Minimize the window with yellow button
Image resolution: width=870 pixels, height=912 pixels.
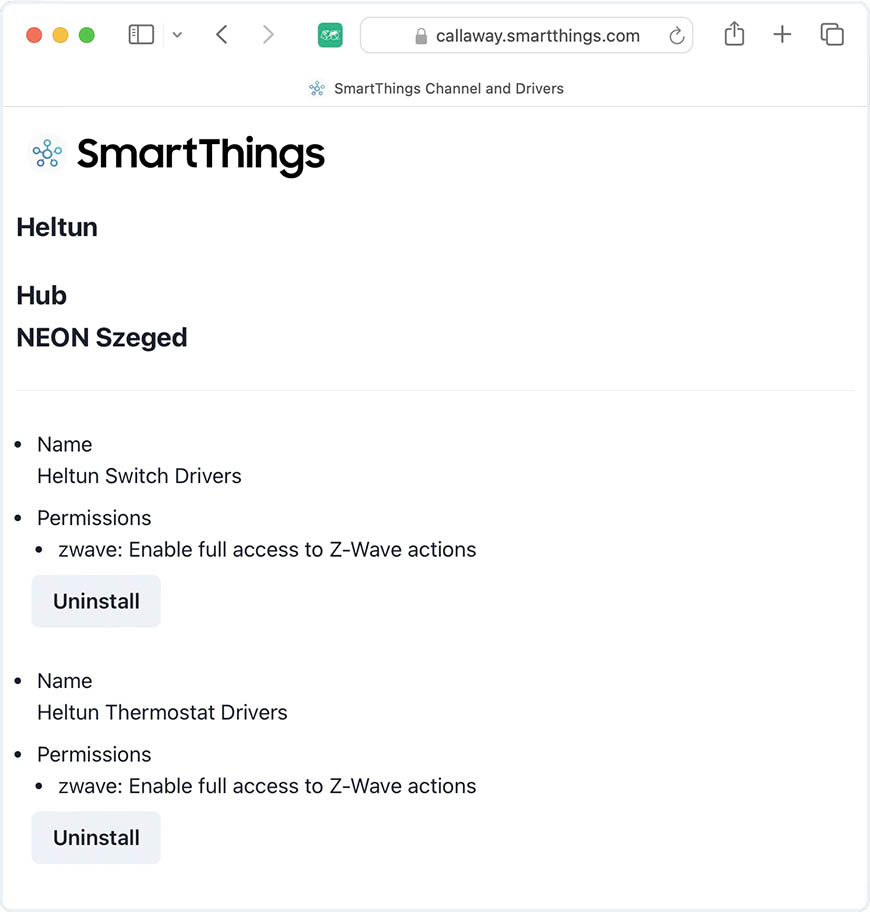pyautogui.click(x=60, y=35)
